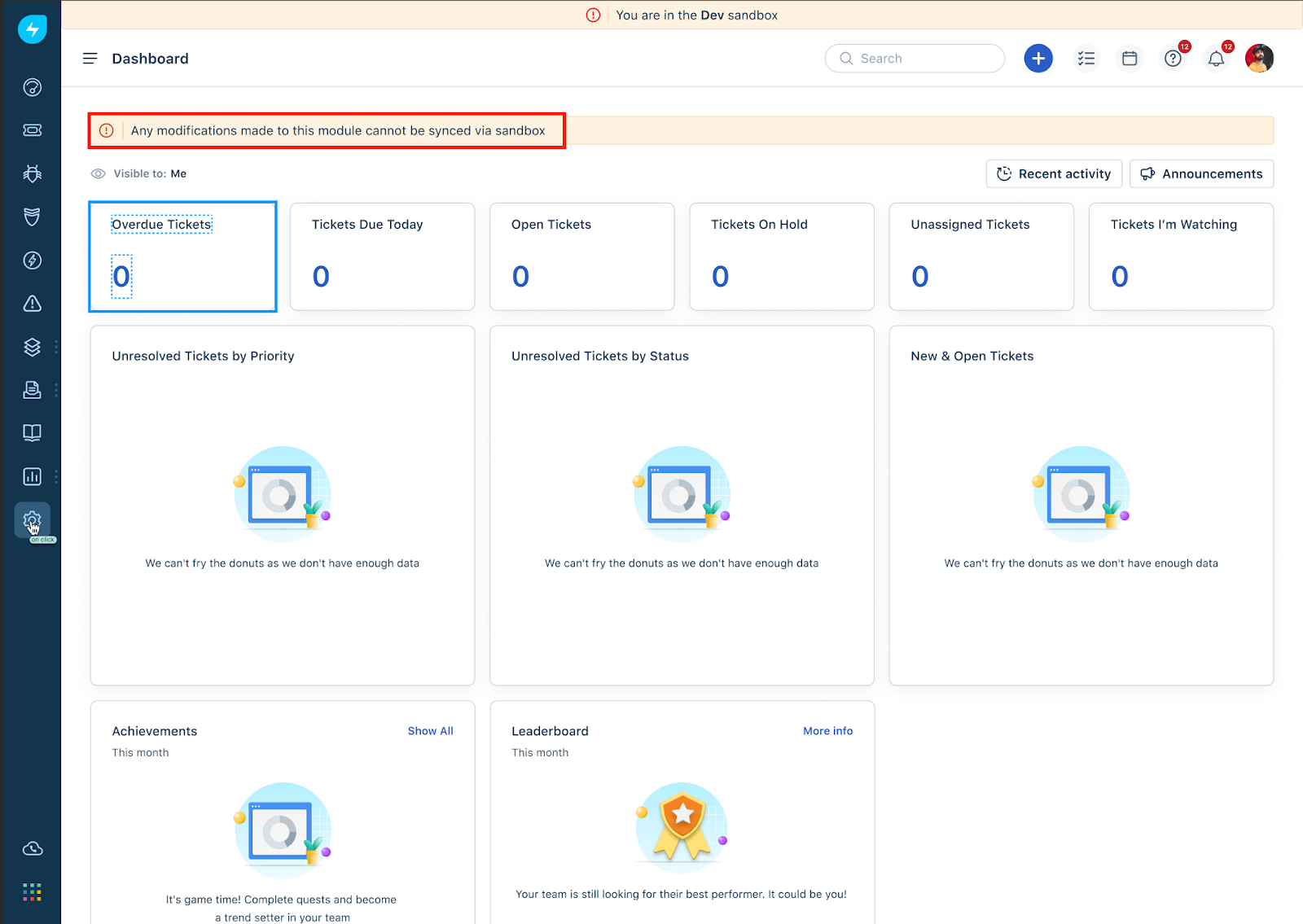1303x924 pixels.
Task: Open the calendar icon in the top bar
Action: click(x=1130, y=58)
